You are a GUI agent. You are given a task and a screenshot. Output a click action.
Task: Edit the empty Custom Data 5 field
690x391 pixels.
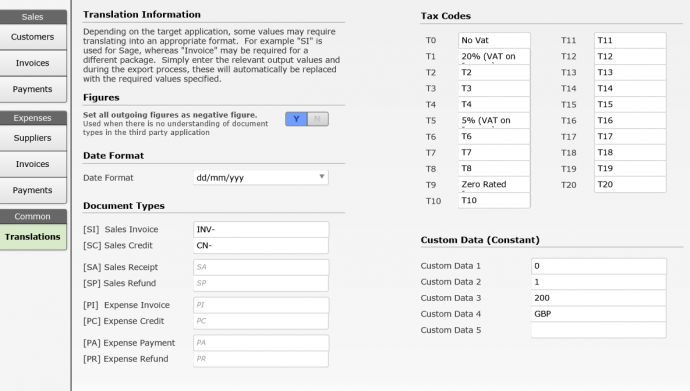pos(598,330)
